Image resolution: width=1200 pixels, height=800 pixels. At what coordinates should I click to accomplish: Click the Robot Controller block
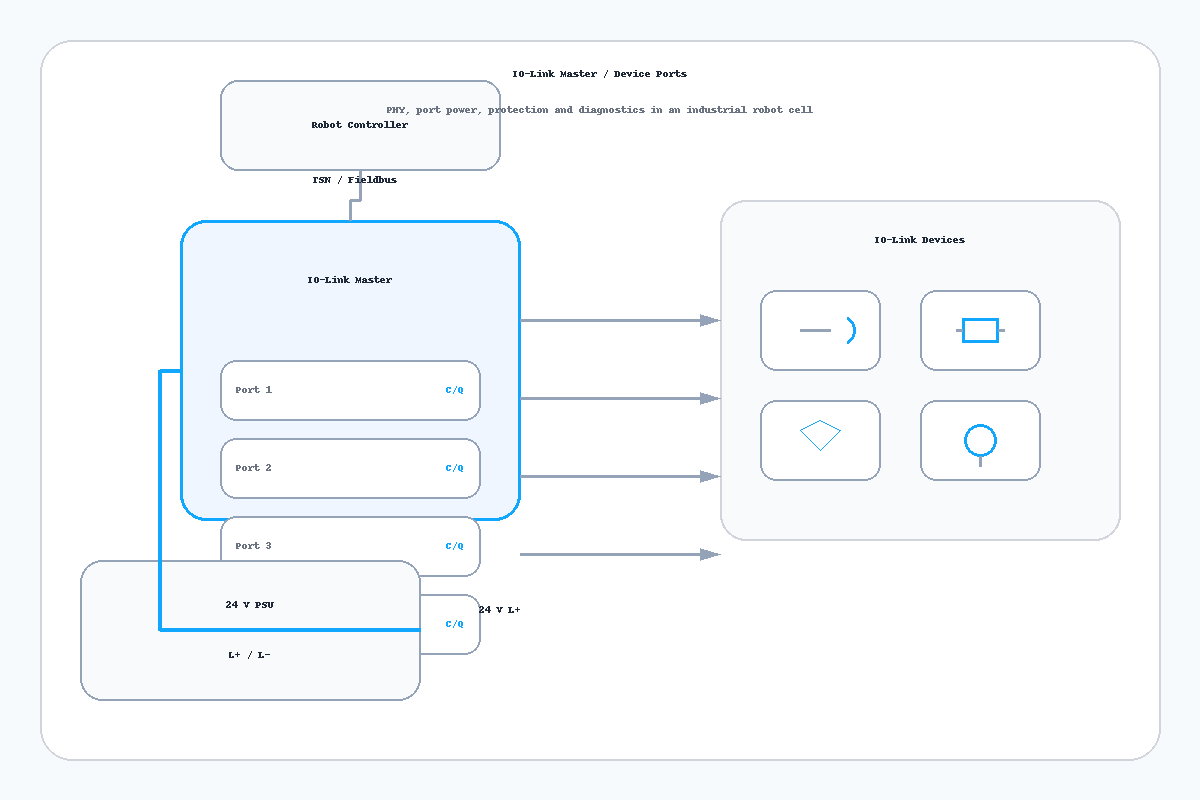pos(360,125)
